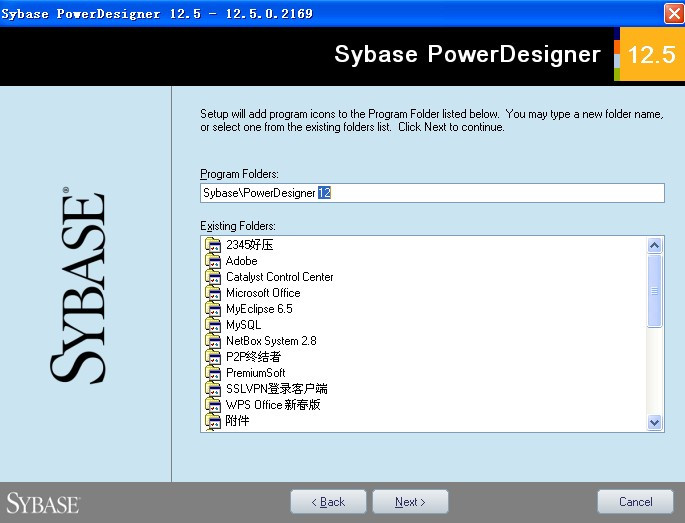
Task: Click the folder icon beside Adobe
Action: click(x=213, y=261)
